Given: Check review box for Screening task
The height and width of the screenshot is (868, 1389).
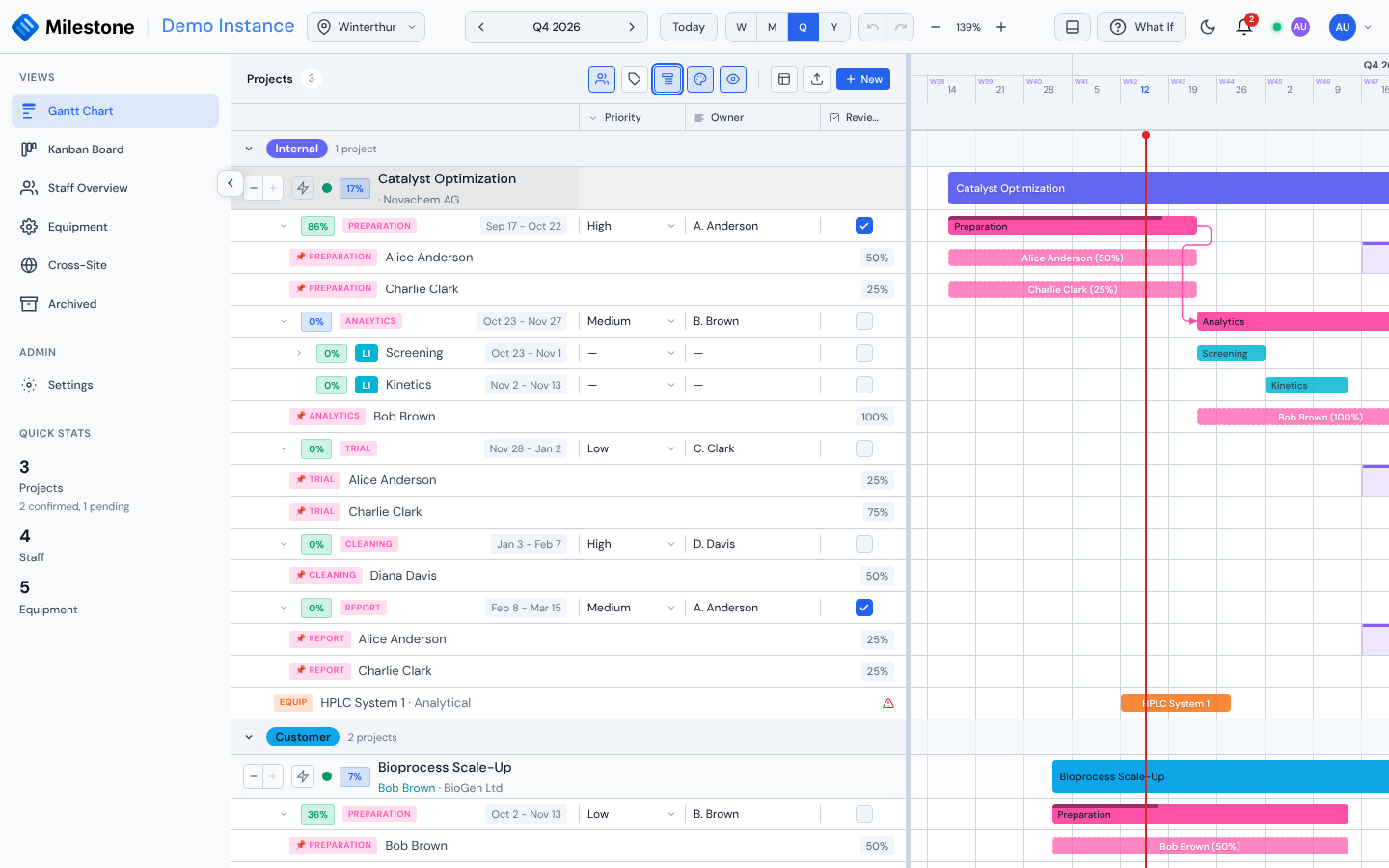Looking at the screenshot, I should pyautogui.click(x=864, y=353).
